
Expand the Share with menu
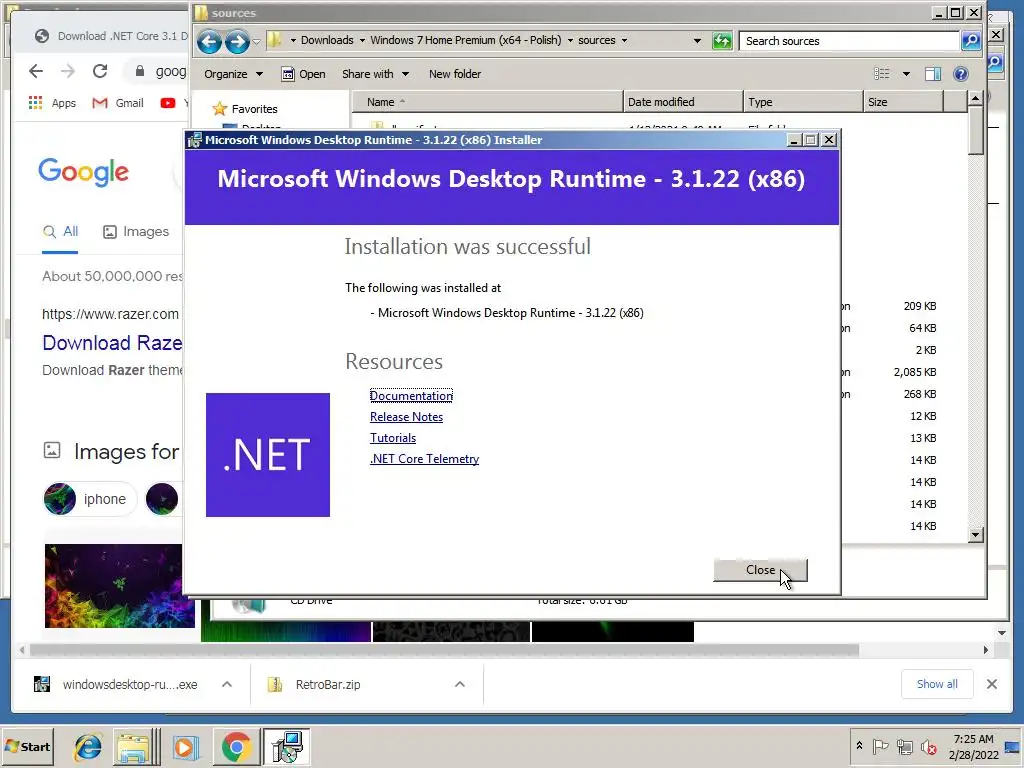pos(375,74)
